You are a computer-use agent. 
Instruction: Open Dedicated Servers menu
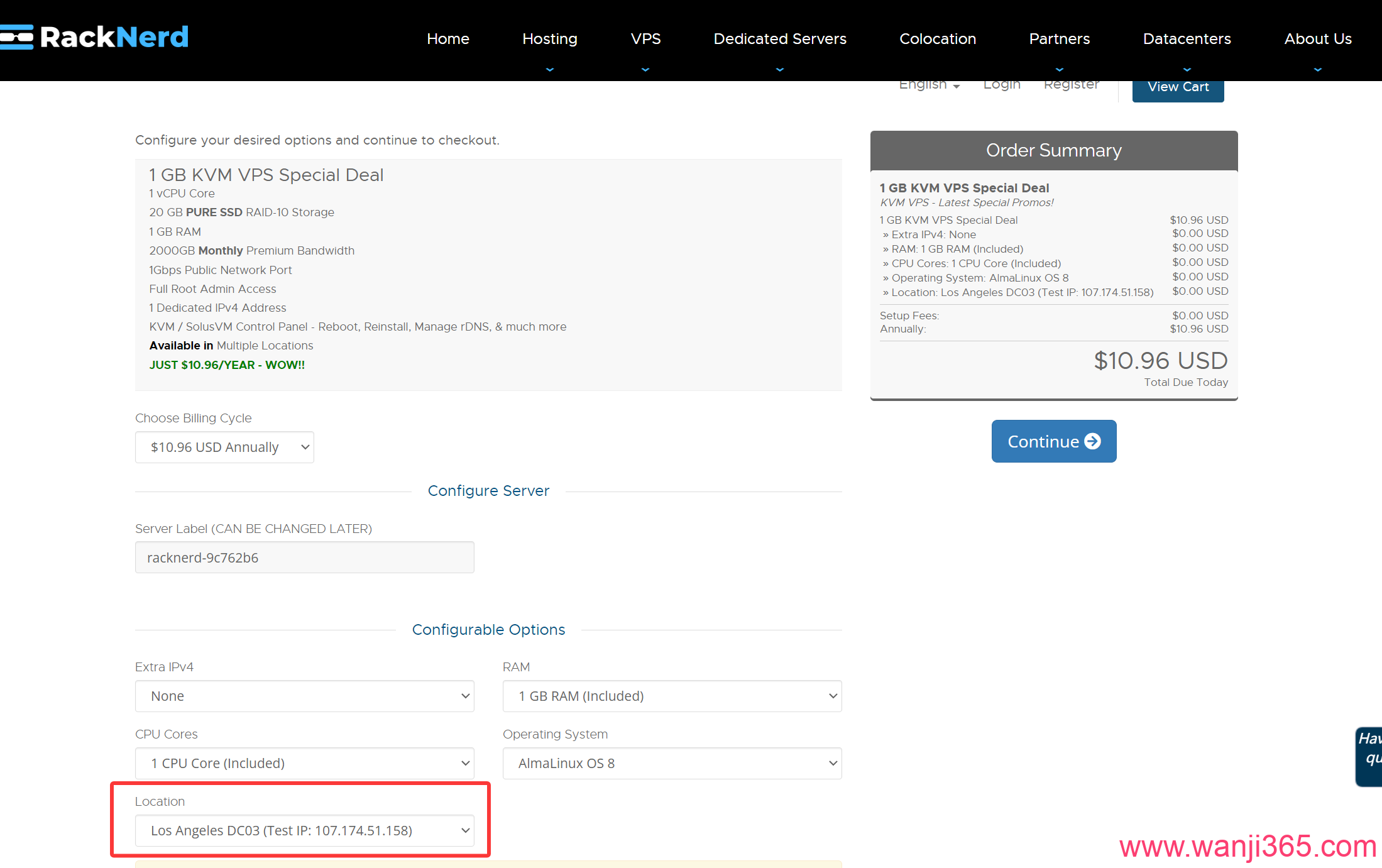(780, 39)
